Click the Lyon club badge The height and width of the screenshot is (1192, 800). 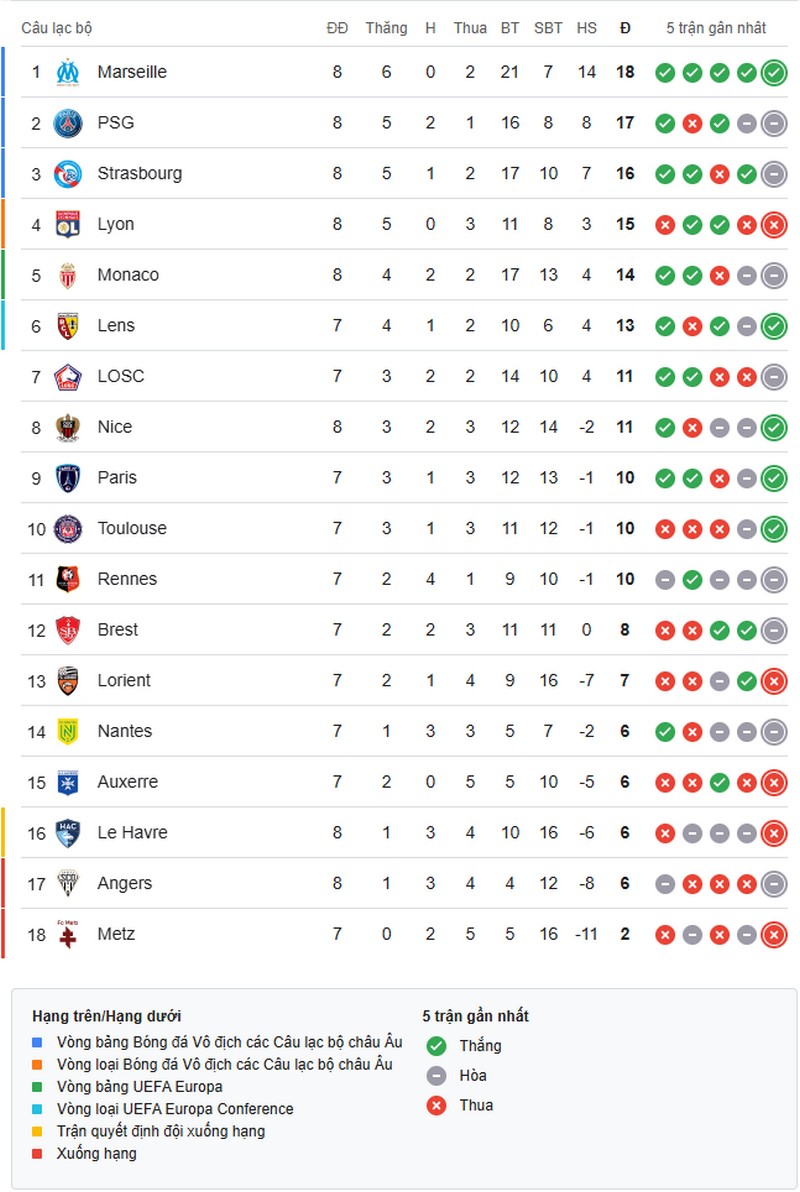67,225
